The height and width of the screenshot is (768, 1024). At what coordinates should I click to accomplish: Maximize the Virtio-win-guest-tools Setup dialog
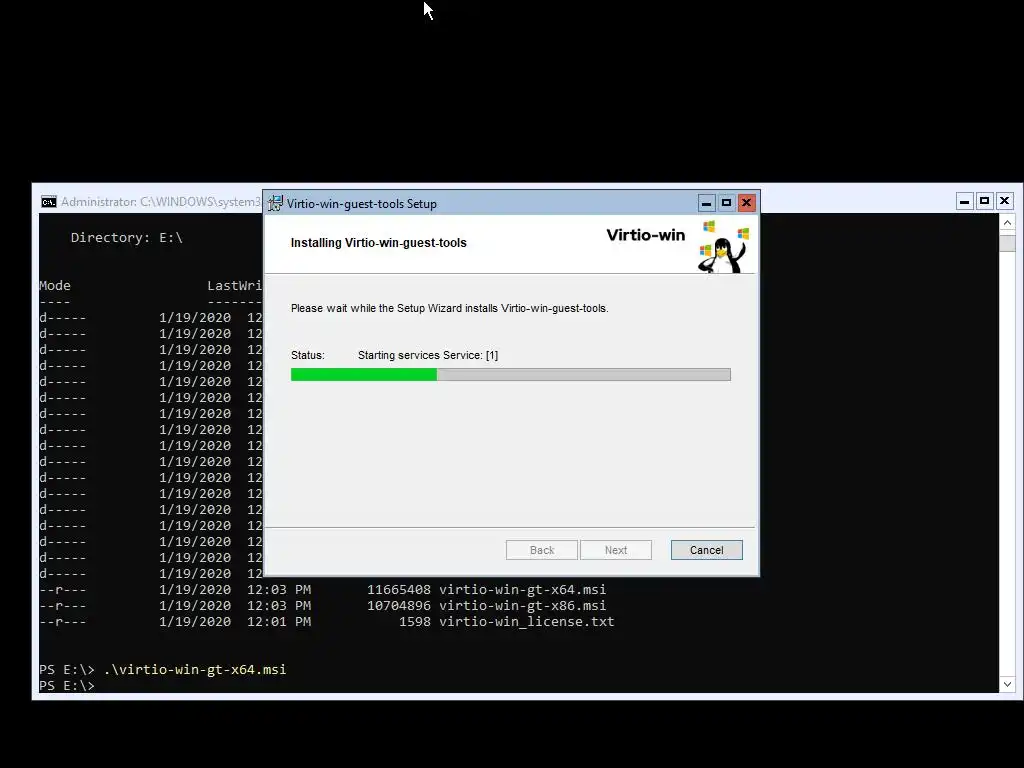(x=726, y=203)
